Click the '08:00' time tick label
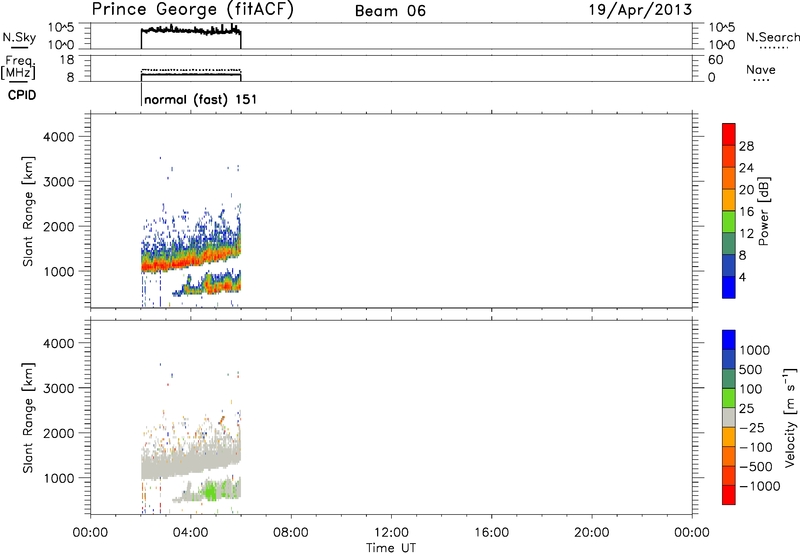This screenshot has width=800, height=554. [x=291, y=533]
